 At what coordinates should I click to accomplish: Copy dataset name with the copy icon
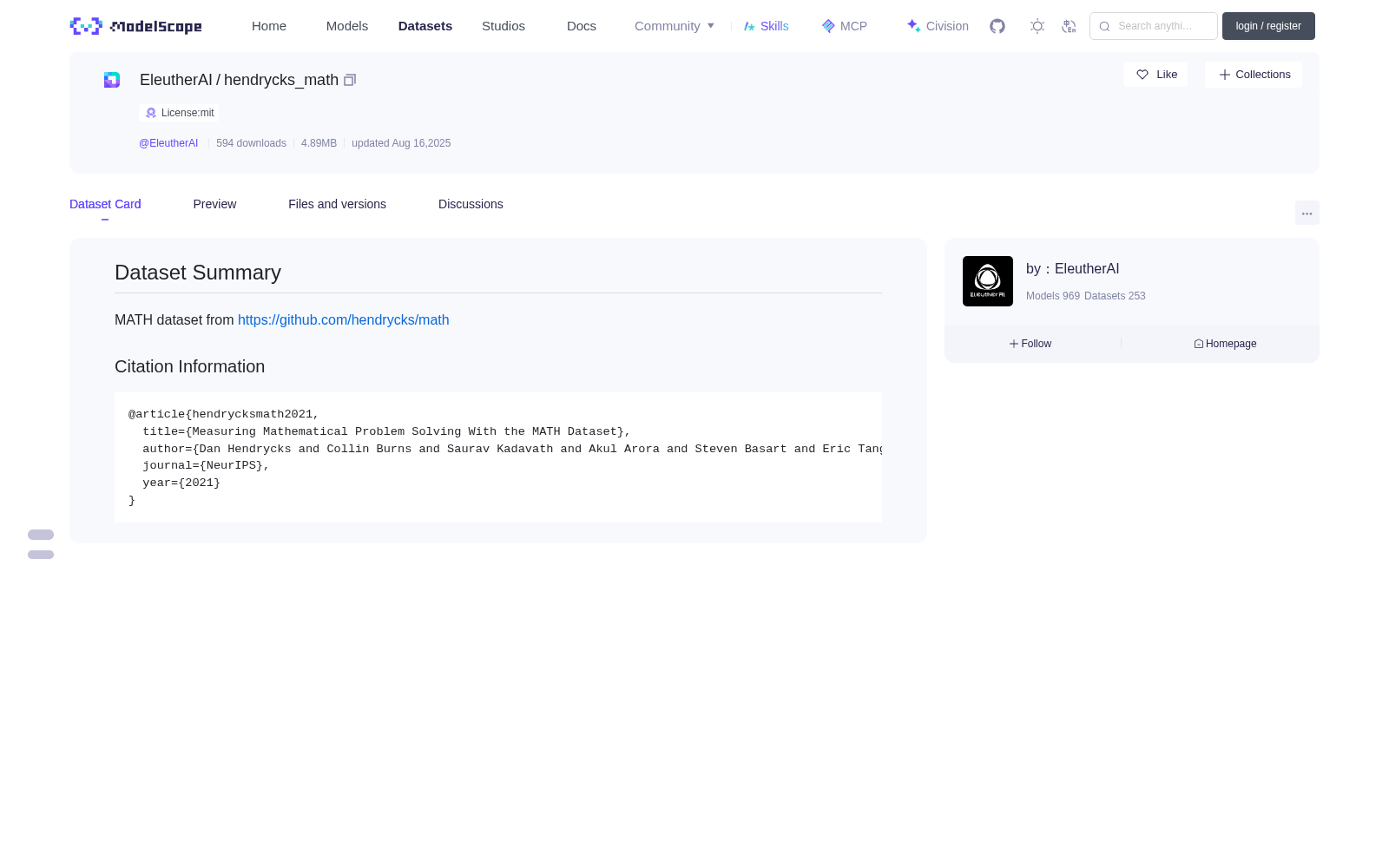[x=350, y=80]
